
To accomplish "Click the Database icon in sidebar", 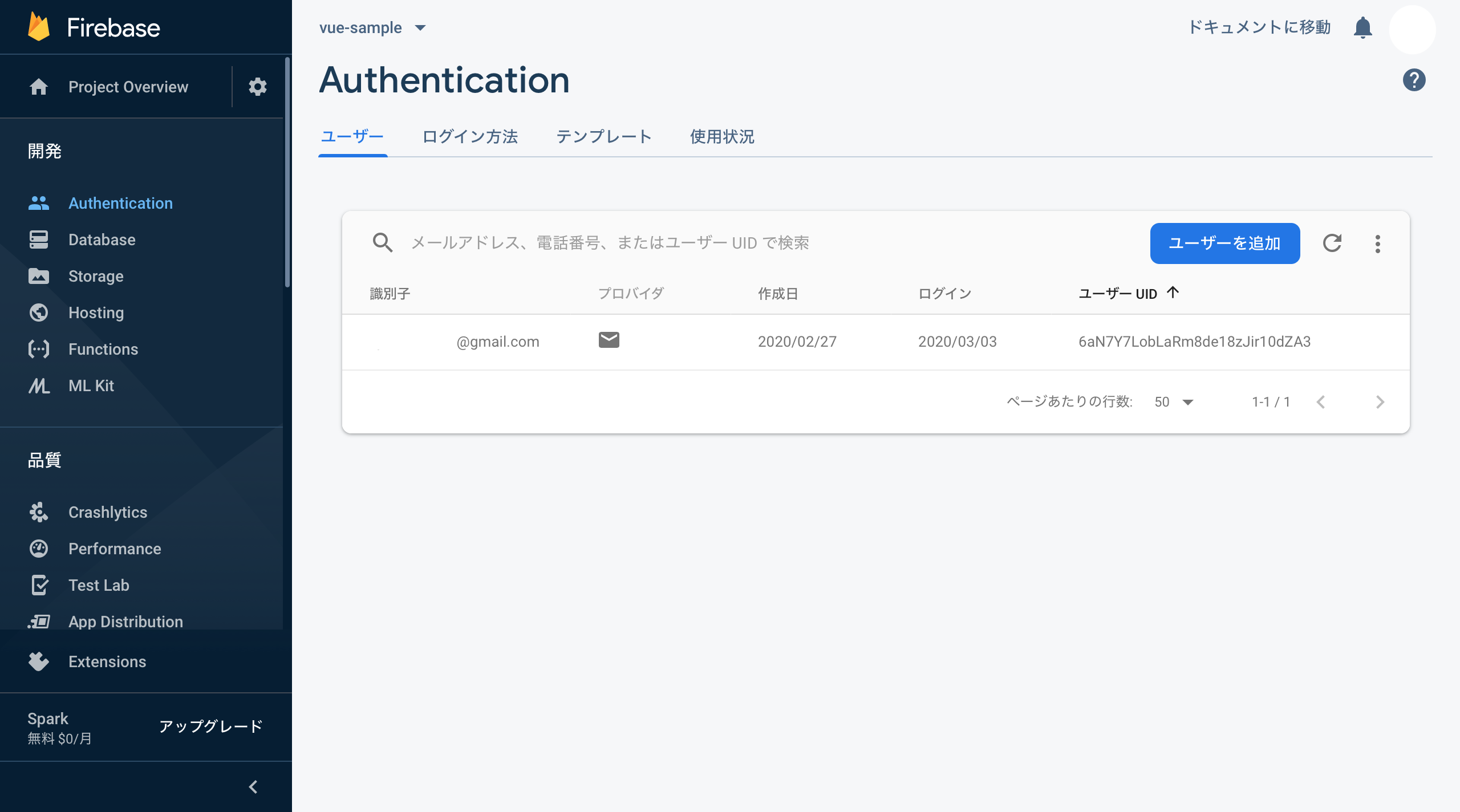I will coord(39,239).
